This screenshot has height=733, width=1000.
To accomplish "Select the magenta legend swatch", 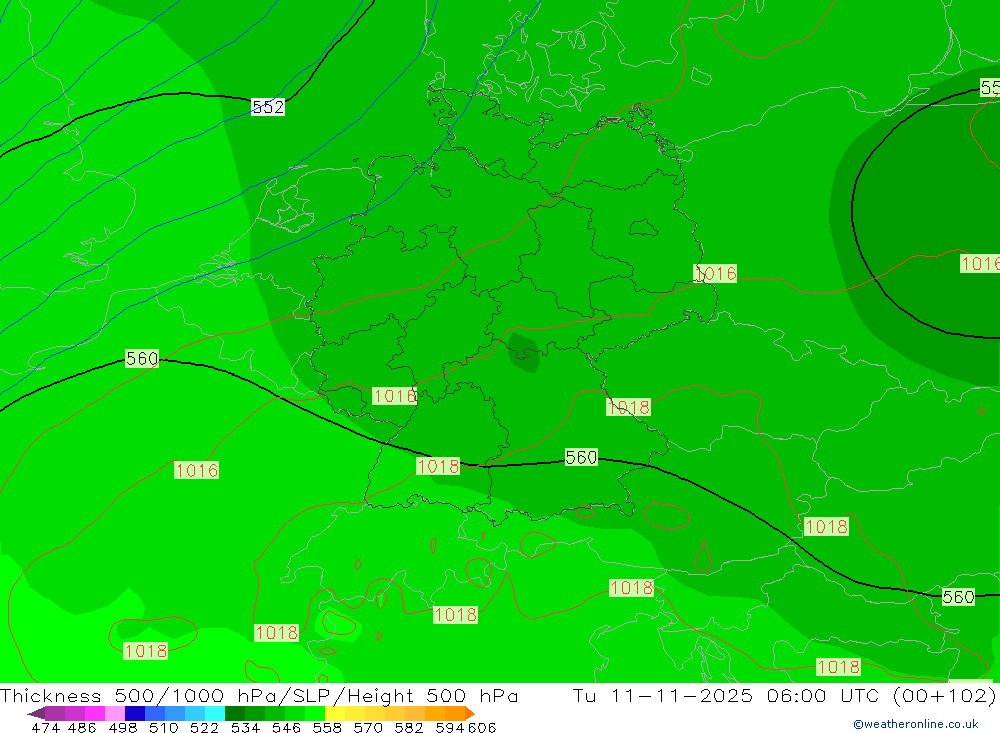I will [x=95, y=713].
